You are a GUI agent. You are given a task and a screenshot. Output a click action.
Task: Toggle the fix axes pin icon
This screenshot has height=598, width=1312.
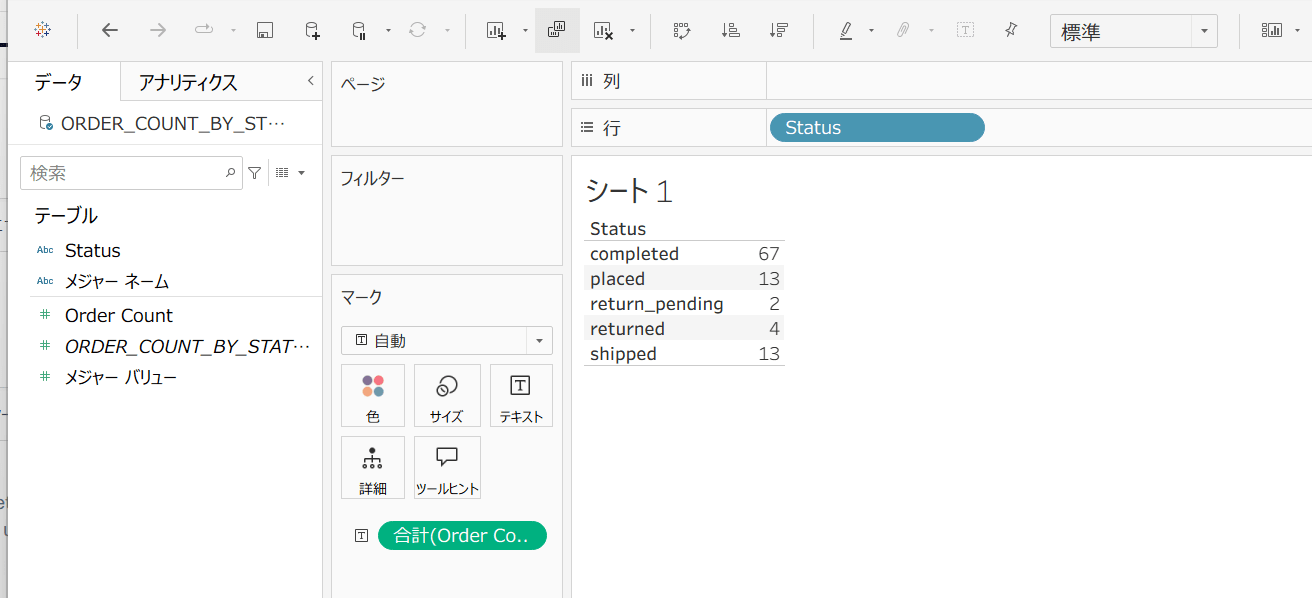tap(1011, 30)
